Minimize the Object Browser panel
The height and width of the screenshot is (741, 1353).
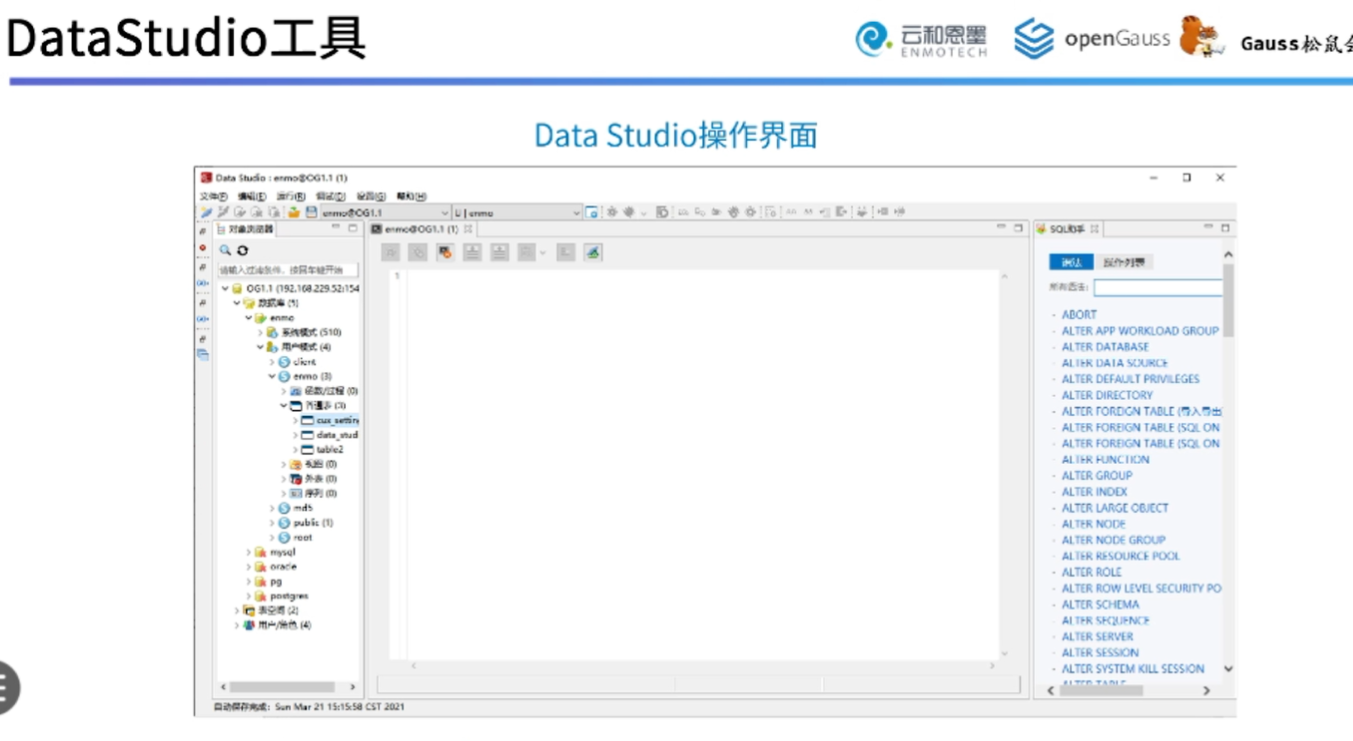(x=336, y=228)
